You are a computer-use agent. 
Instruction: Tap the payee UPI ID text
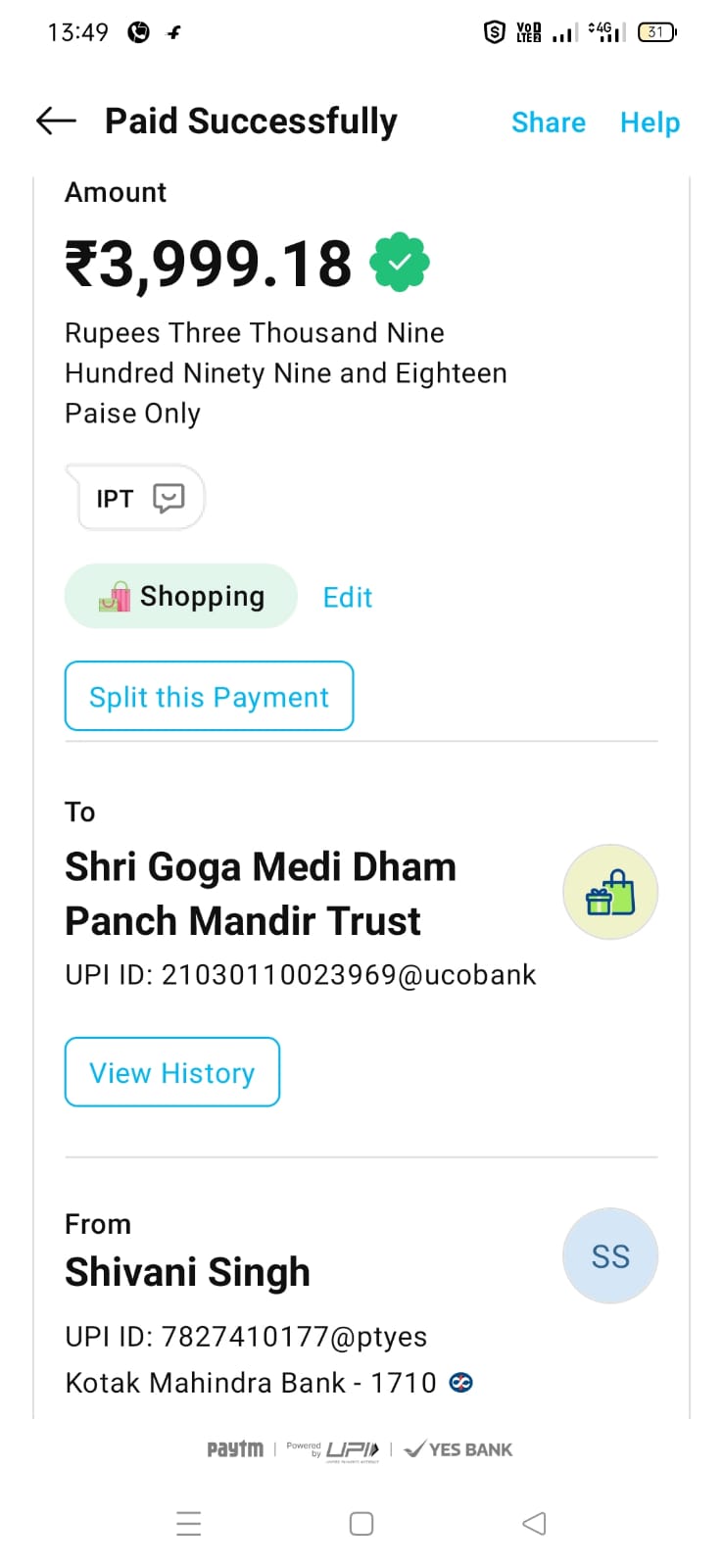pyautogui.click(x=300, y=975)
